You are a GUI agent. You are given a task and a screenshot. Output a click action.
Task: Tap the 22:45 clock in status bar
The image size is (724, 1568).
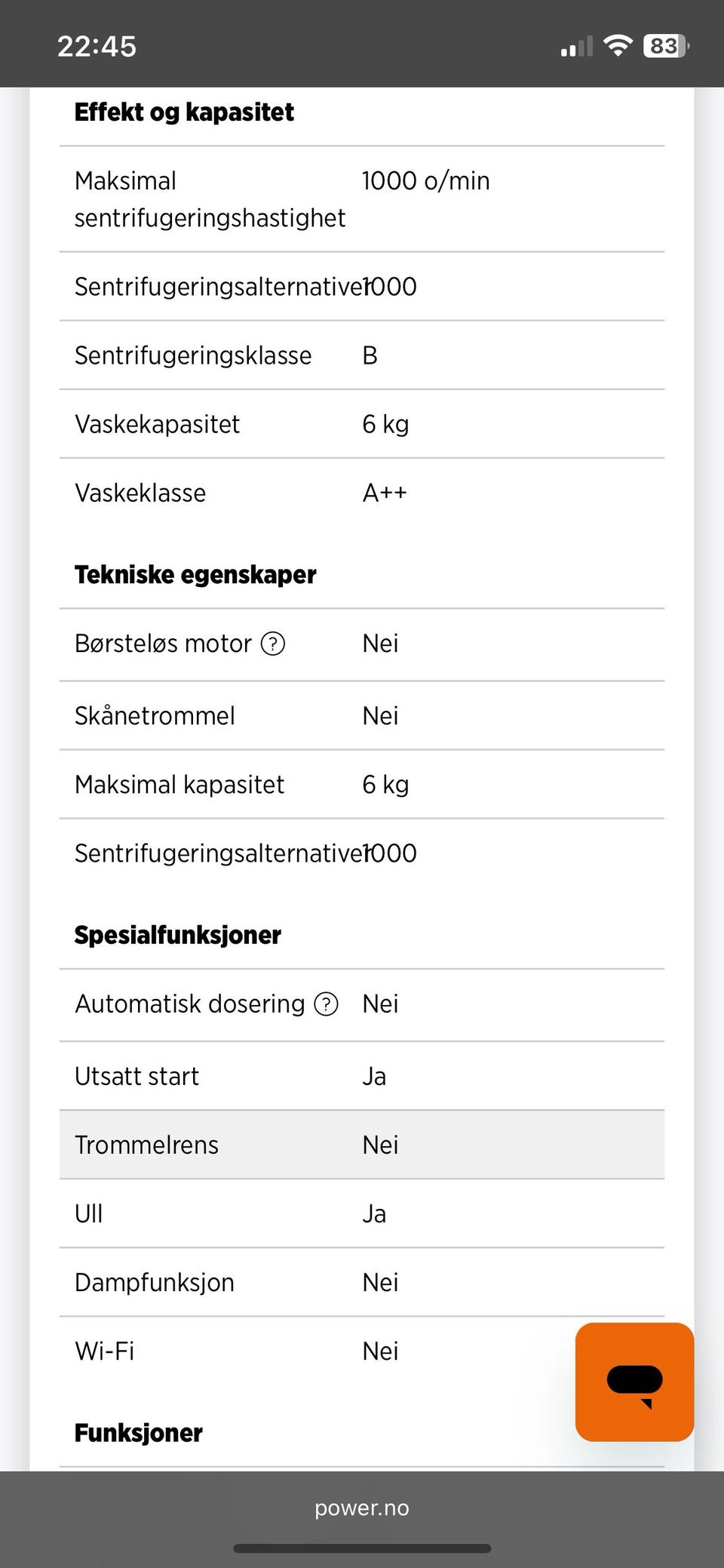97,46
